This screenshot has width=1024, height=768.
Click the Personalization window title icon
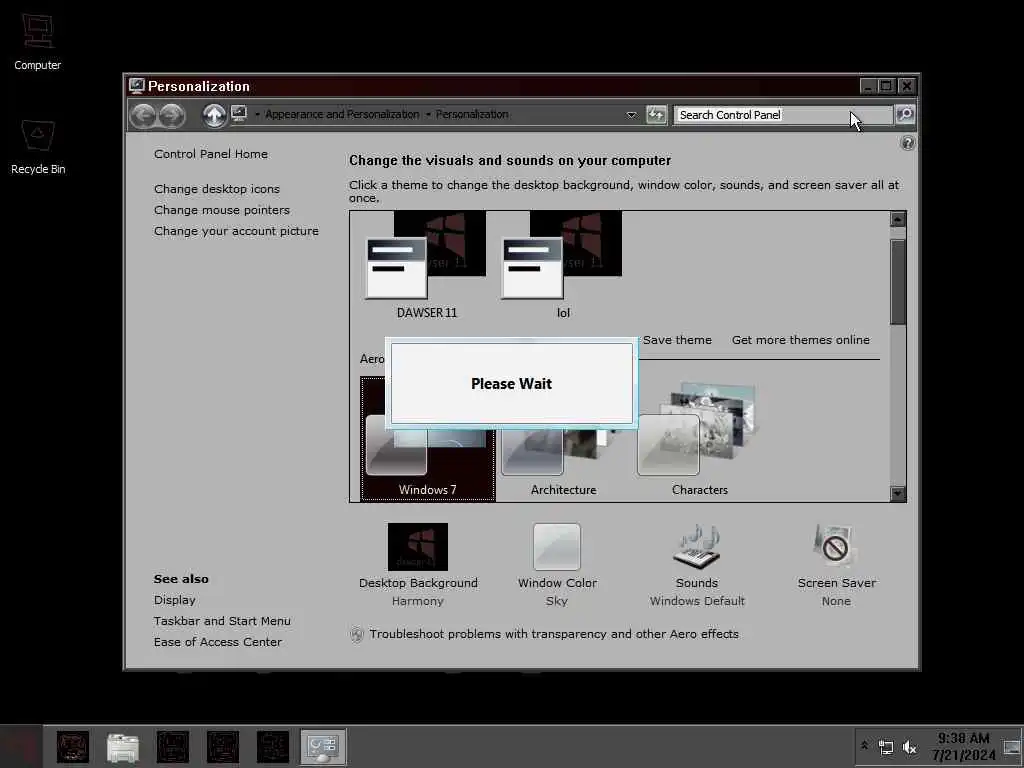[x=136, y=86]
